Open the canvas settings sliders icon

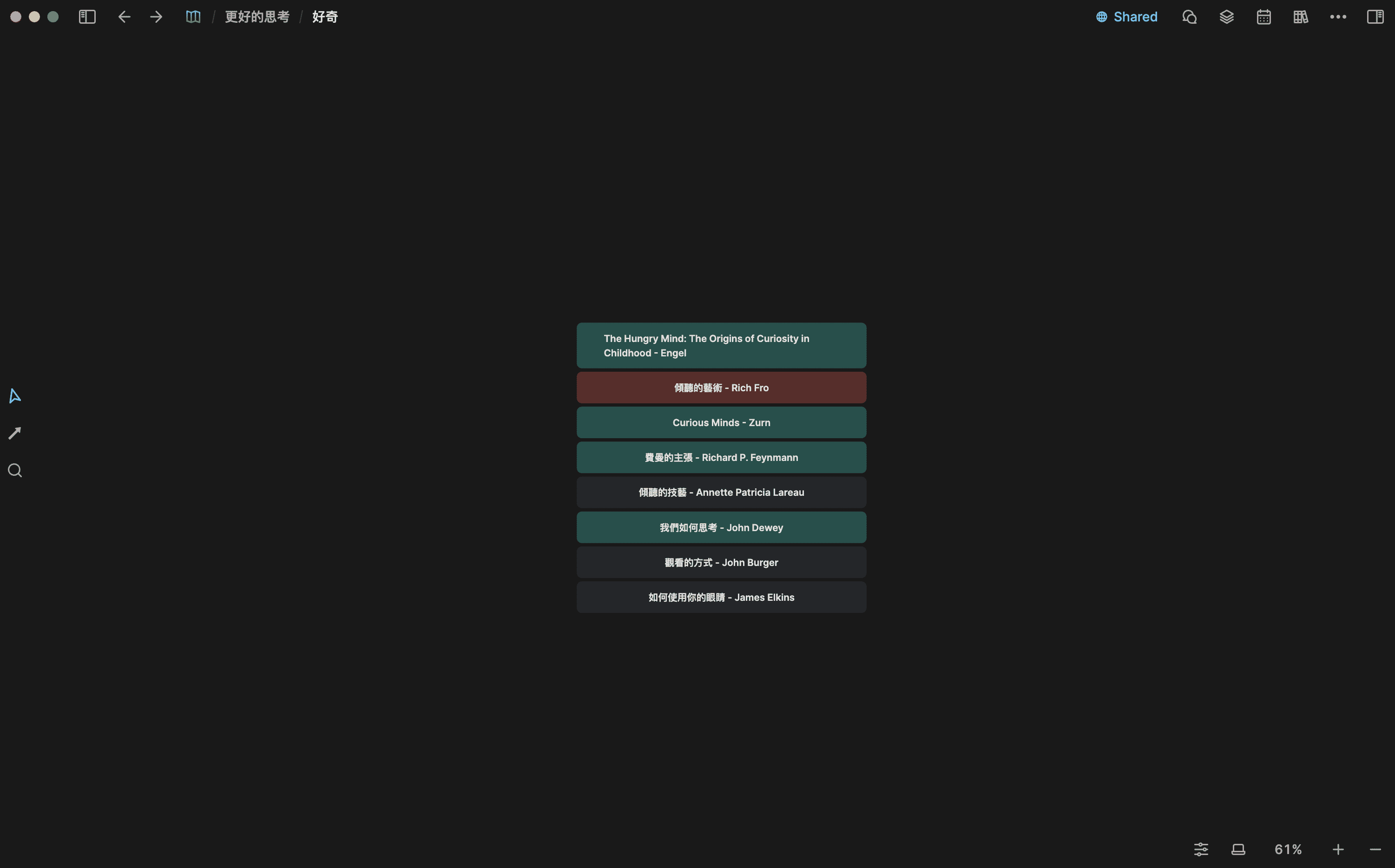(1201, 849)
